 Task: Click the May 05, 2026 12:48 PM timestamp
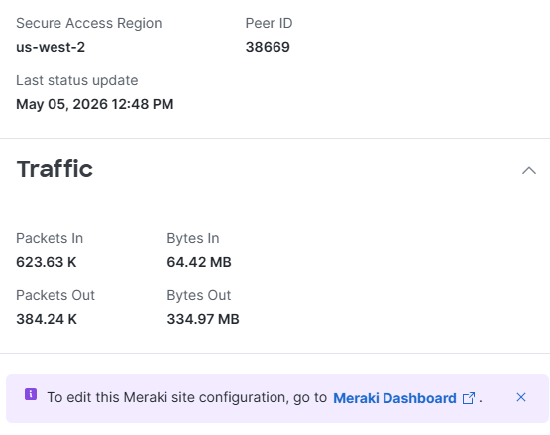95,104
